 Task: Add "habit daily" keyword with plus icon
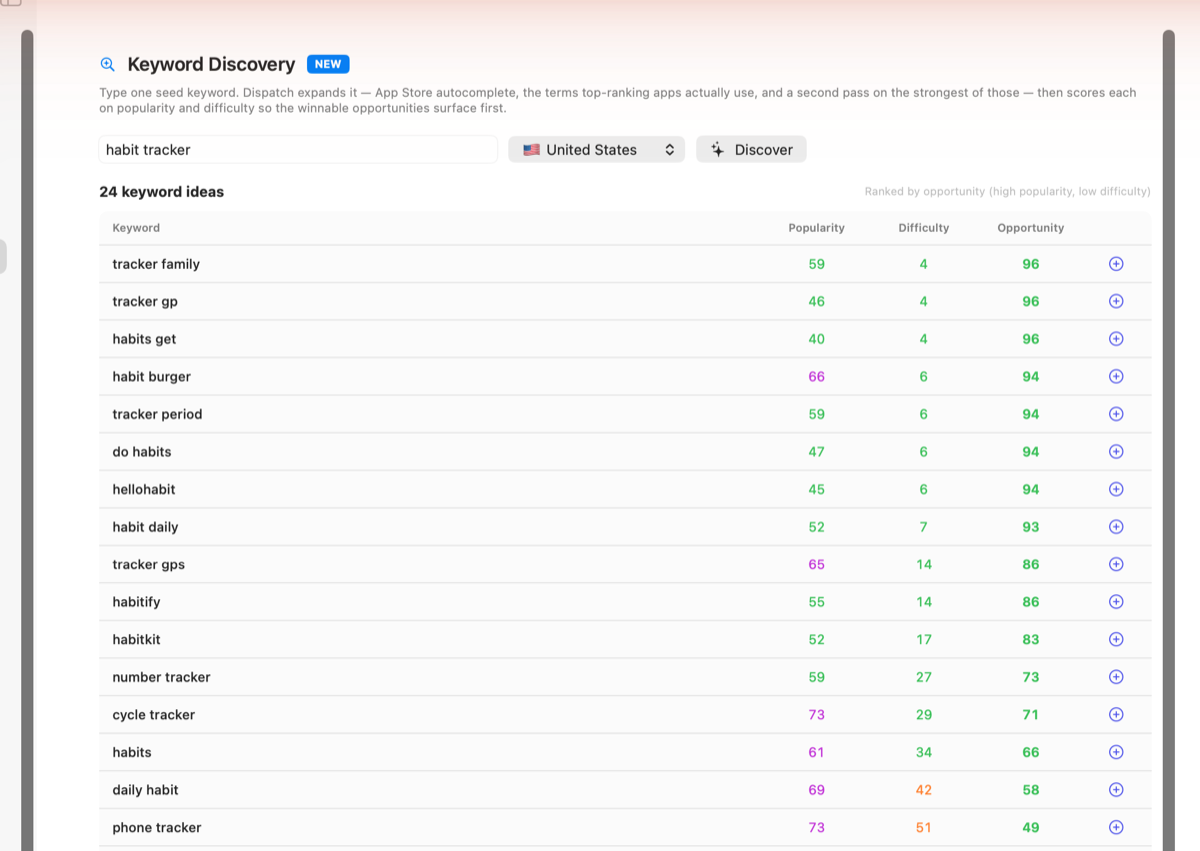coord(1116,526)
